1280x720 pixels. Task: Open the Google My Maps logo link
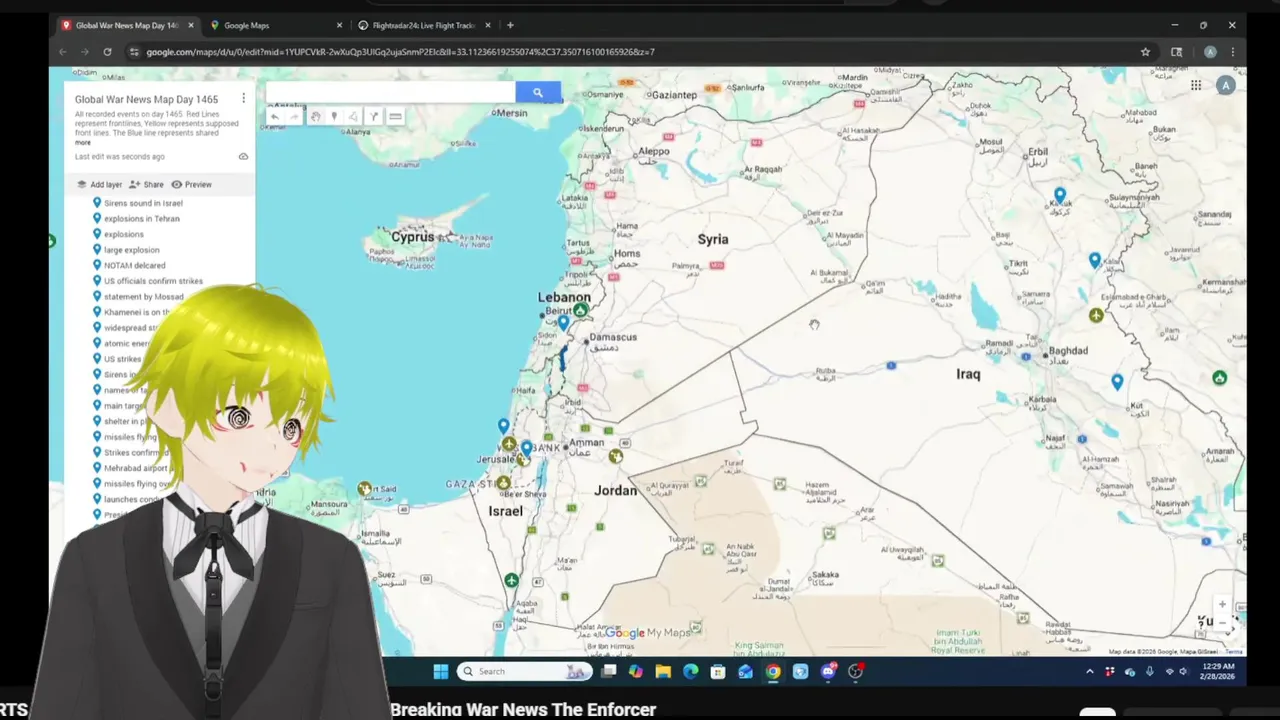pos(647,632)
